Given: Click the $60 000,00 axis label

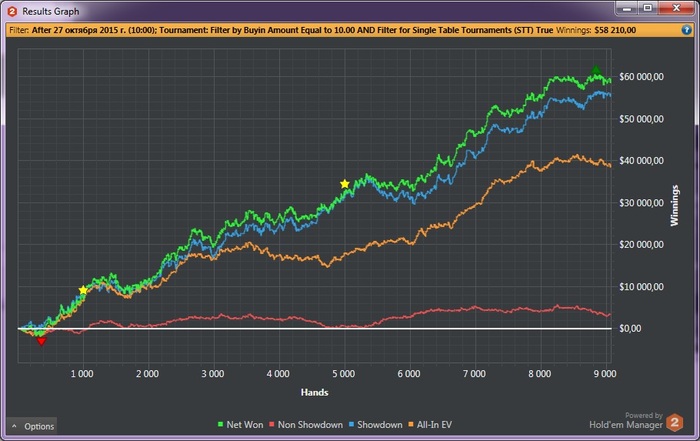Looking at the screenshot, I should 642,77.
